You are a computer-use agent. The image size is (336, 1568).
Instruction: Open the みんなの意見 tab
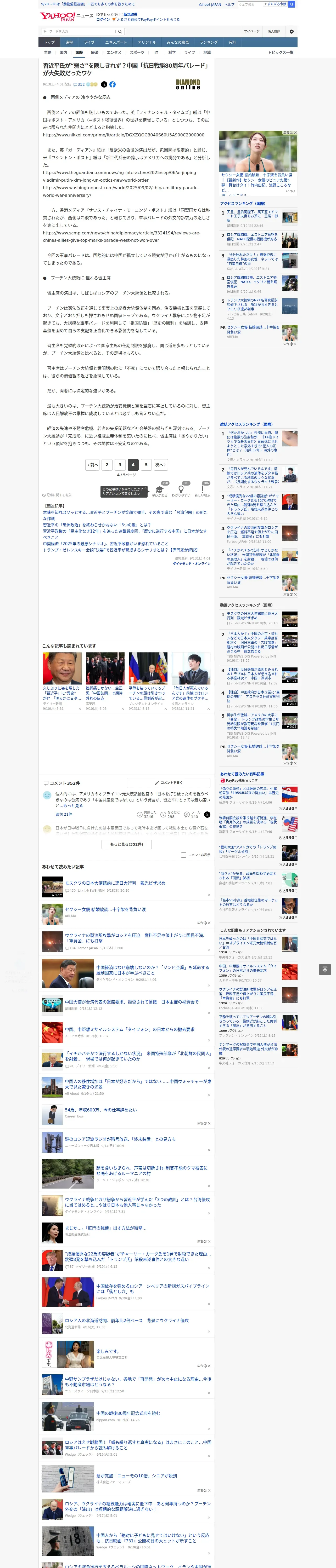coord(178,43)
